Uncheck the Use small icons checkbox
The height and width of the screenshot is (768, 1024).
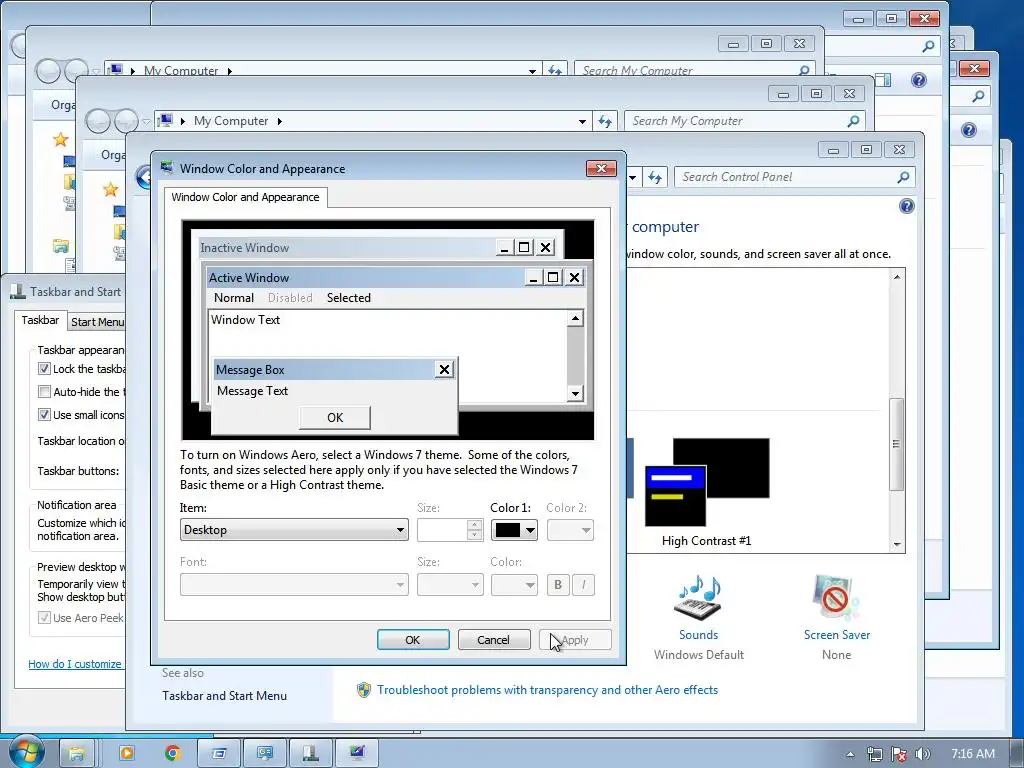point(44,415)
